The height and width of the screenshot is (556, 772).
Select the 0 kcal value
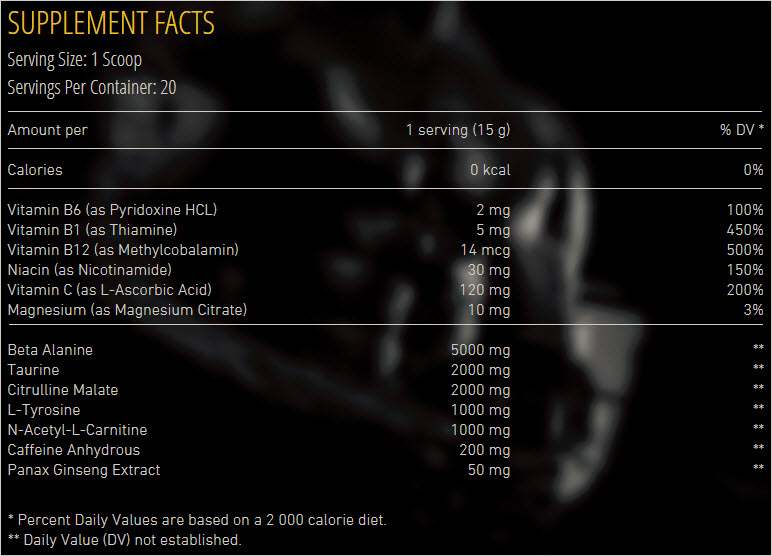490,170
